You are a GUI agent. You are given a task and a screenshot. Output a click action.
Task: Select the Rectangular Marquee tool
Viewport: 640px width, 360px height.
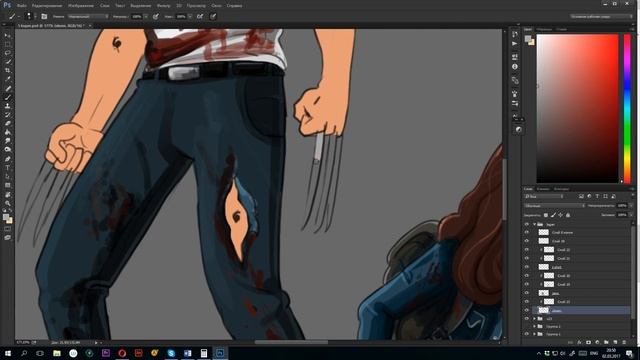pos(7,44)
